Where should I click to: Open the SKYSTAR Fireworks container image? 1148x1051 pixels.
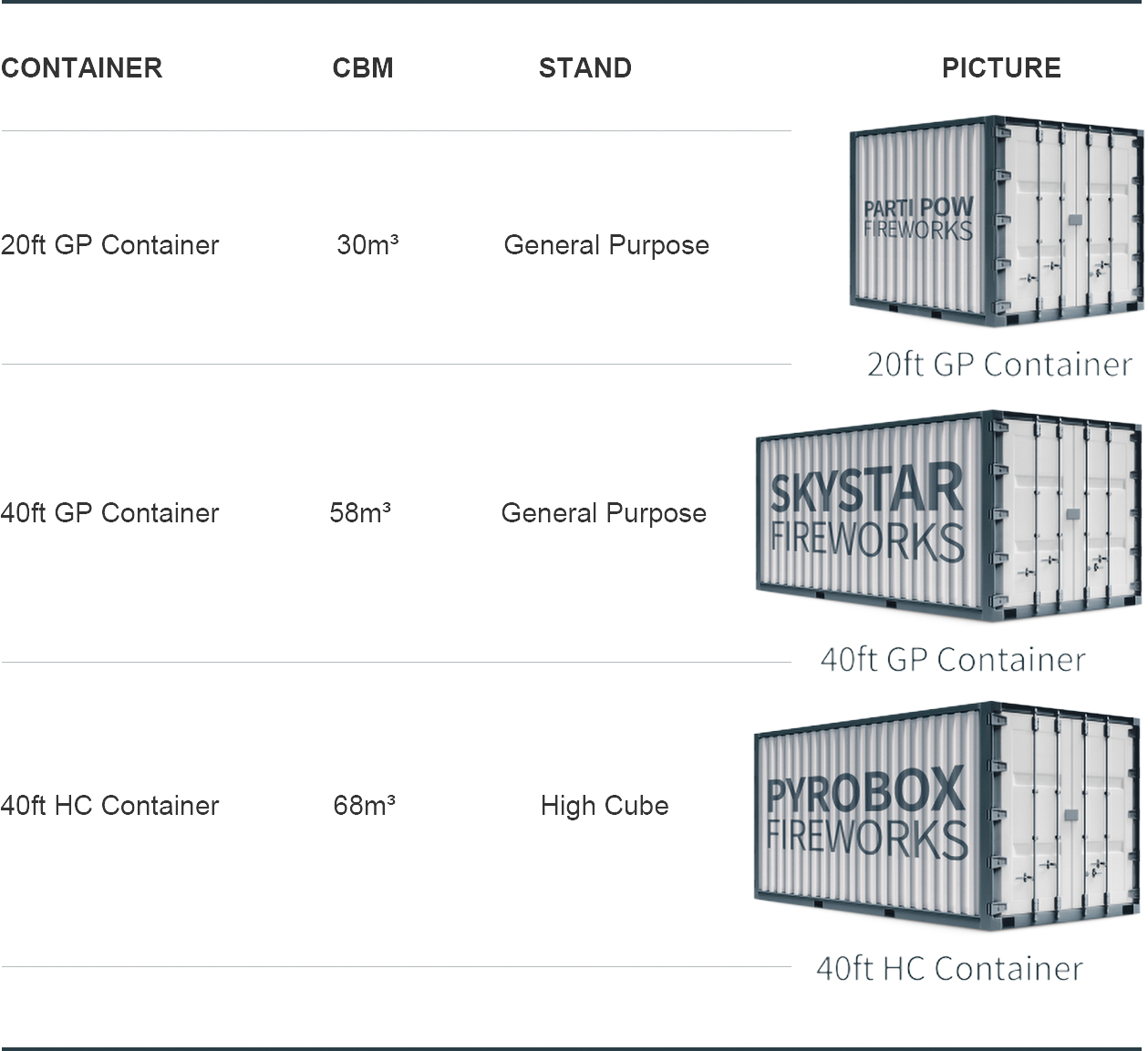tap(948, 516)
